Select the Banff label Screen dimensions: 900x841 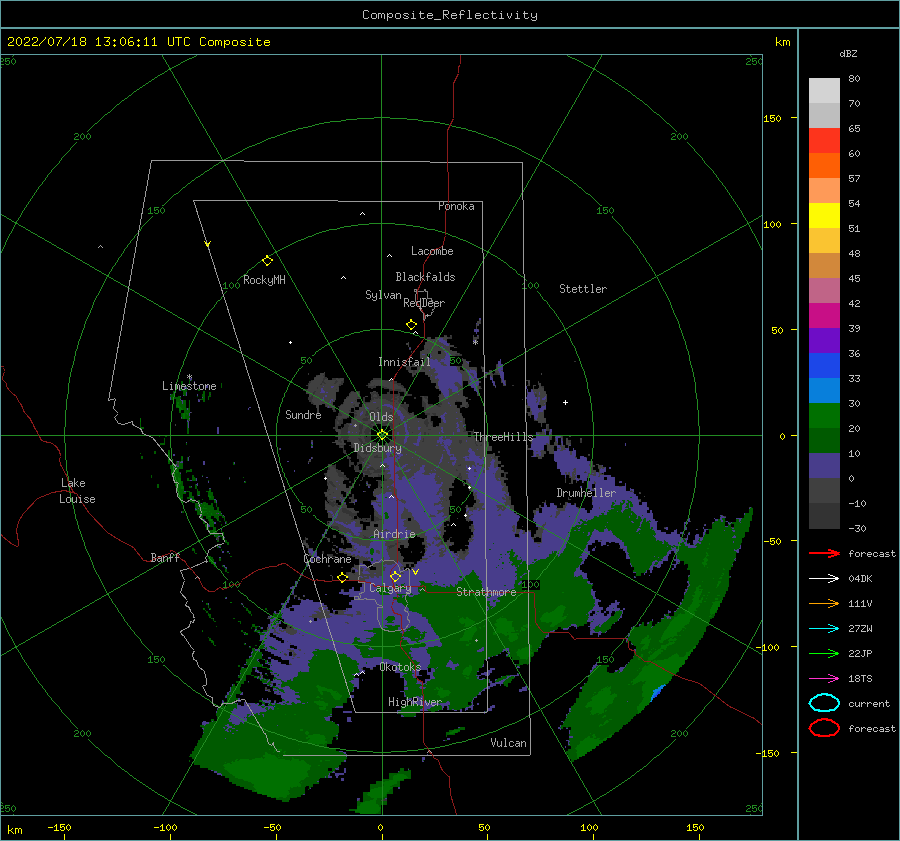tap(165, 557)
